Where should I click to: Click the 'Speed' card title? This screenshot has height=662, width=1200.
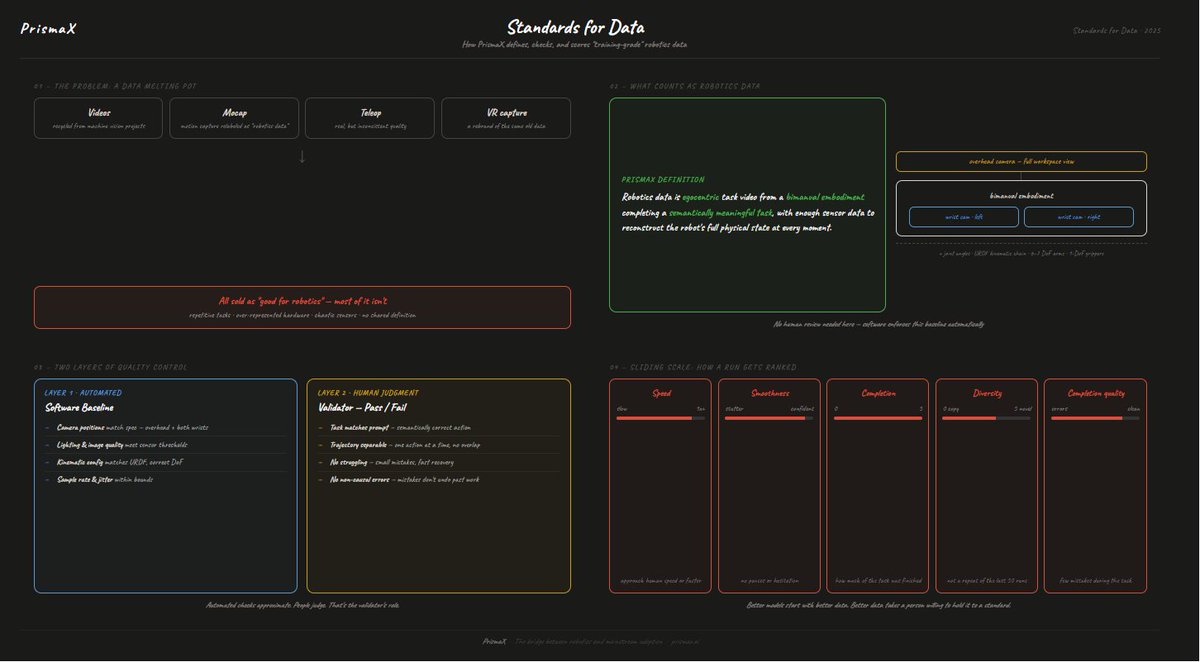click(x=661, y=393)
